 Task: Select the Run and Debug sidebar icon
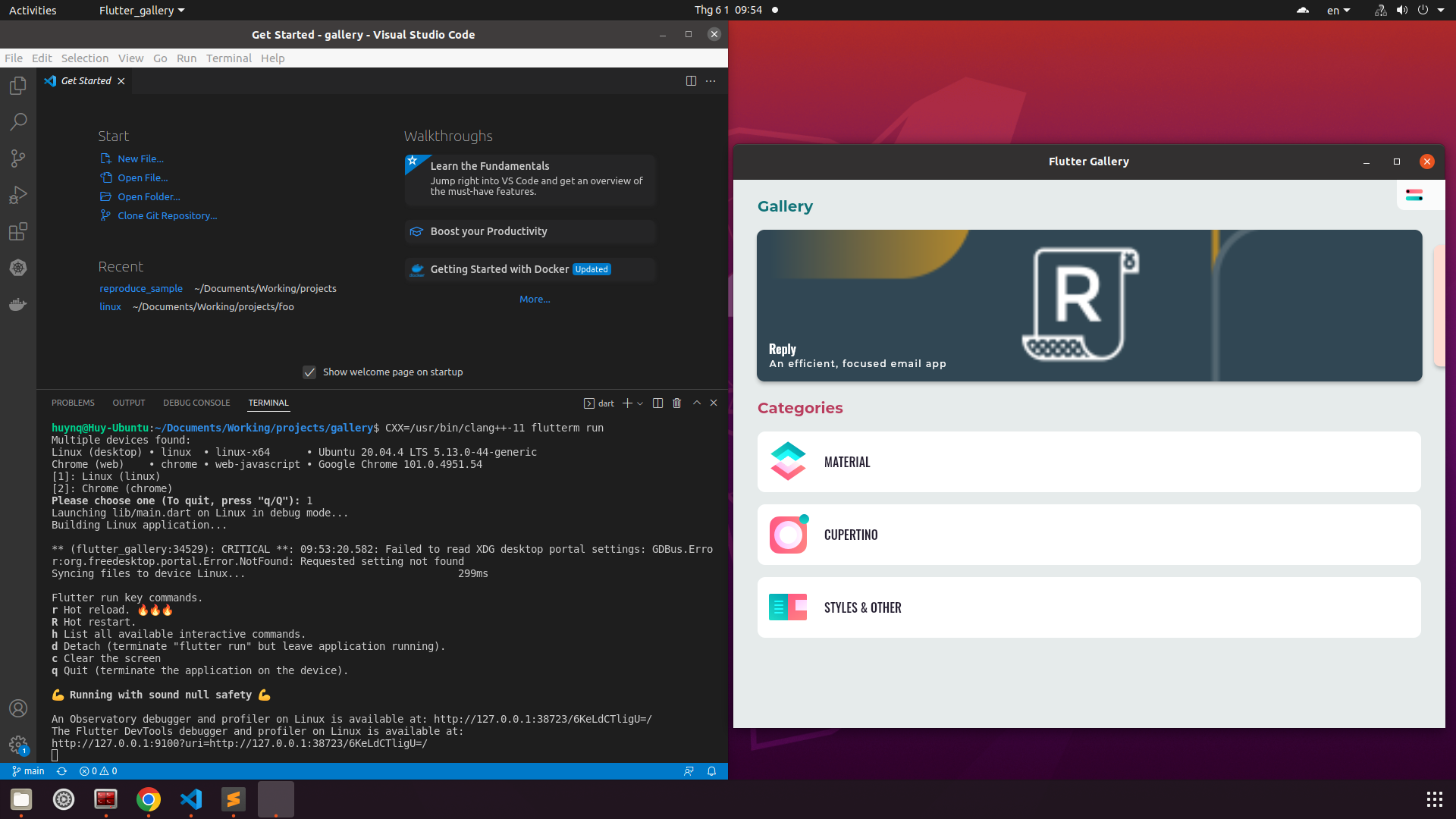pyautogui.click(x=17, y=195)
